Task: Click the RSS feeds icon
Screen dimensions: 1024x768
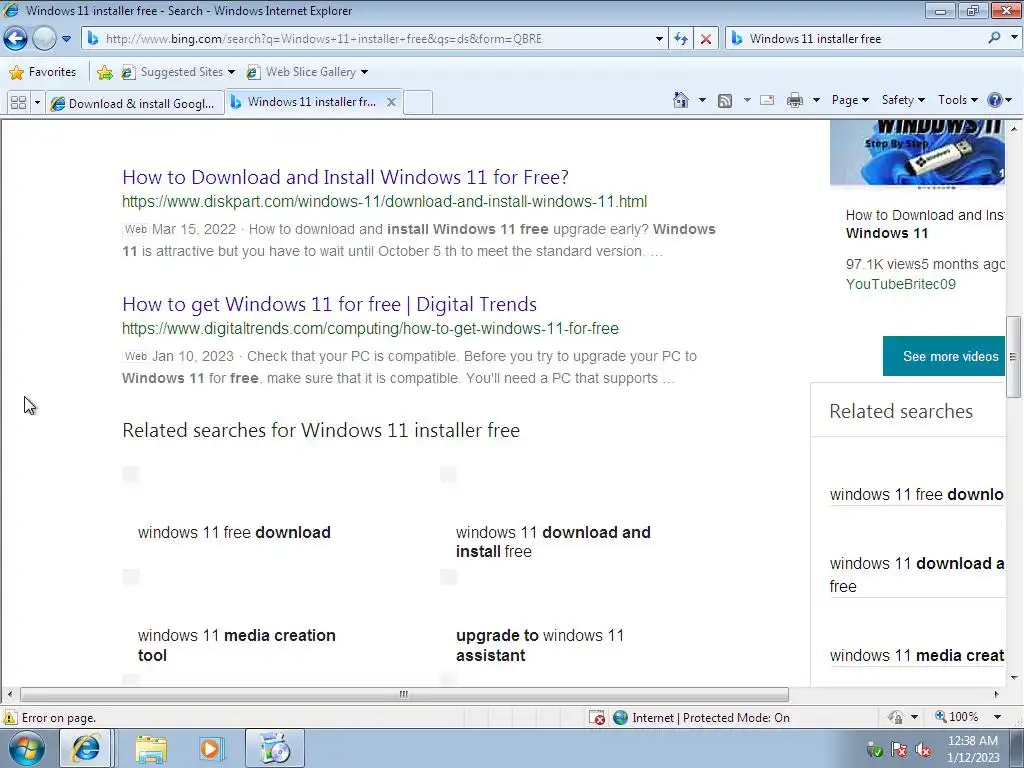Action: coord(725,100)
